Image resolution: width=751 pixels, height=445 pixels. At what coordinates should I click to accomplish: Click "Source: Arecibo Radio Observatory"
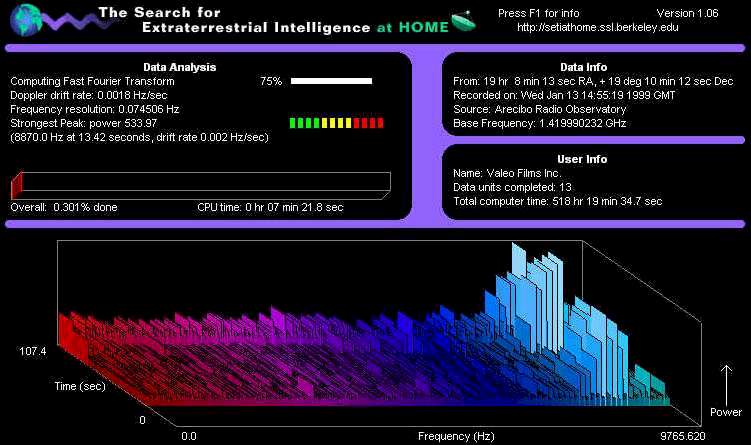(540, 109)
